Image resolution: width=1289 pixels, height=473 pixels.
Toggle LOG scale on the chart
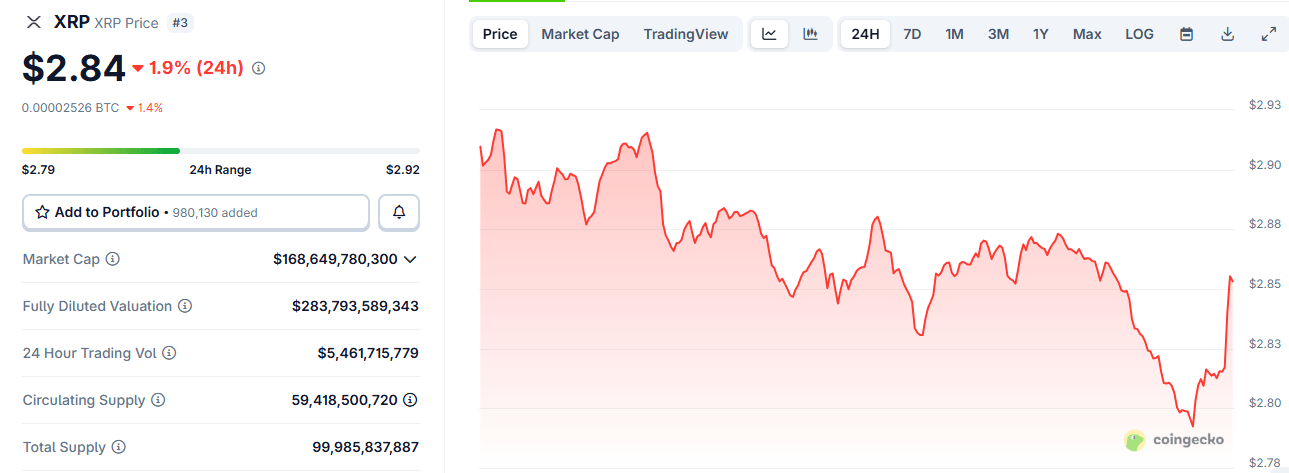[1139, 34]
